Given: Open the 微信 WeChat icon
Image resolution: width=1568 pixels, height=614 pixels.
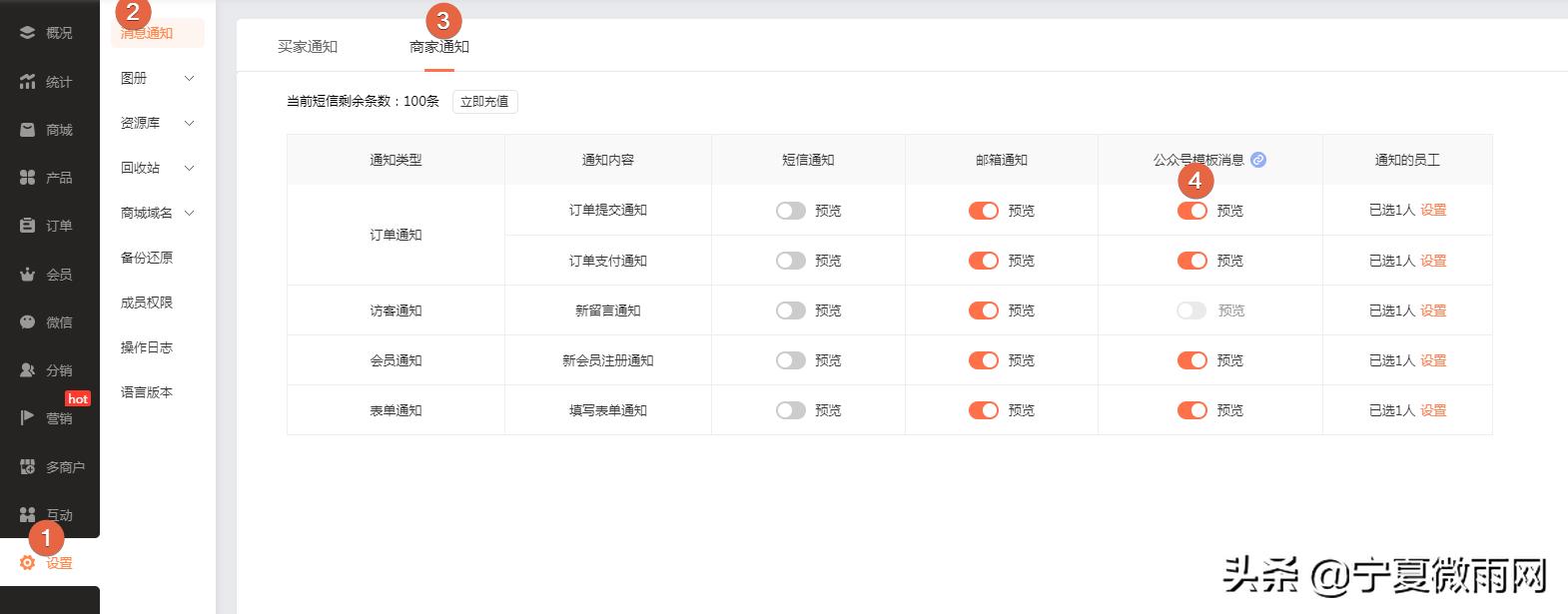Looking at the screenshot, I should coord(28,322).
